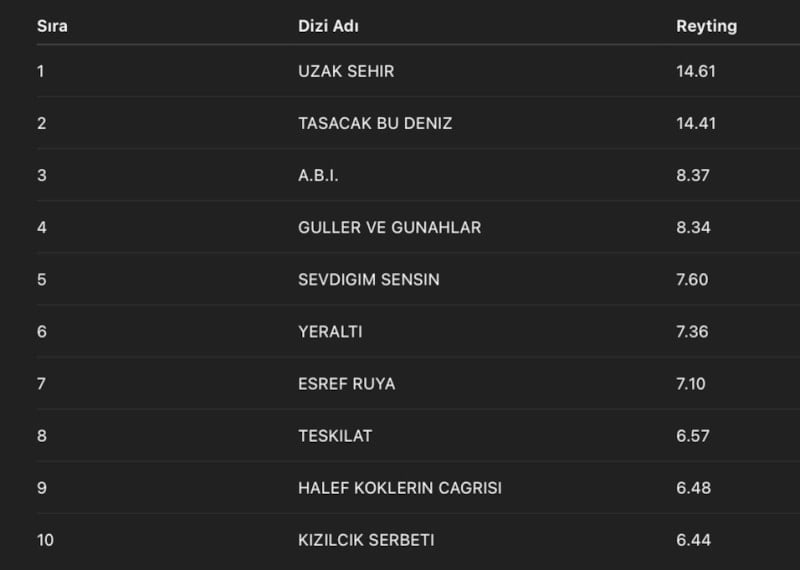Select rank number 6 in Sıra column

click(x=42, y=331)
